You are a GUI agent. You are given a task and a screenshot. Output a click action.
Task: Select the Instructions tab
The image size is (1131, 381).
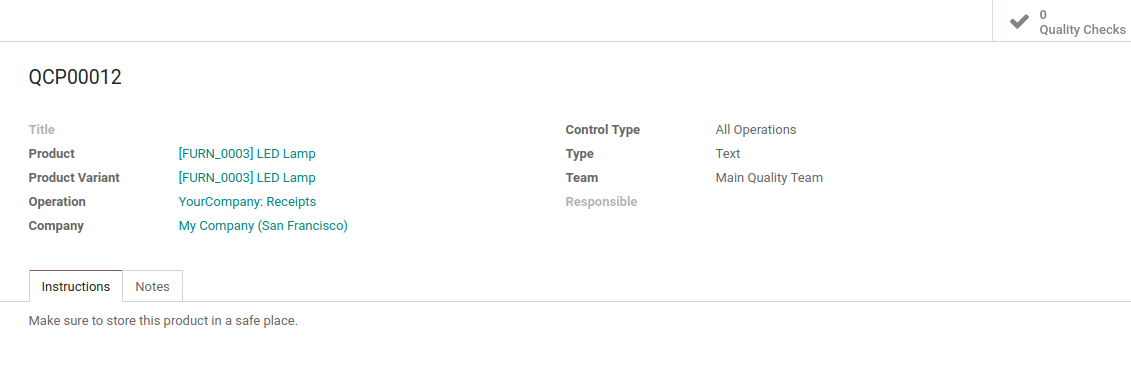[76, 286]
